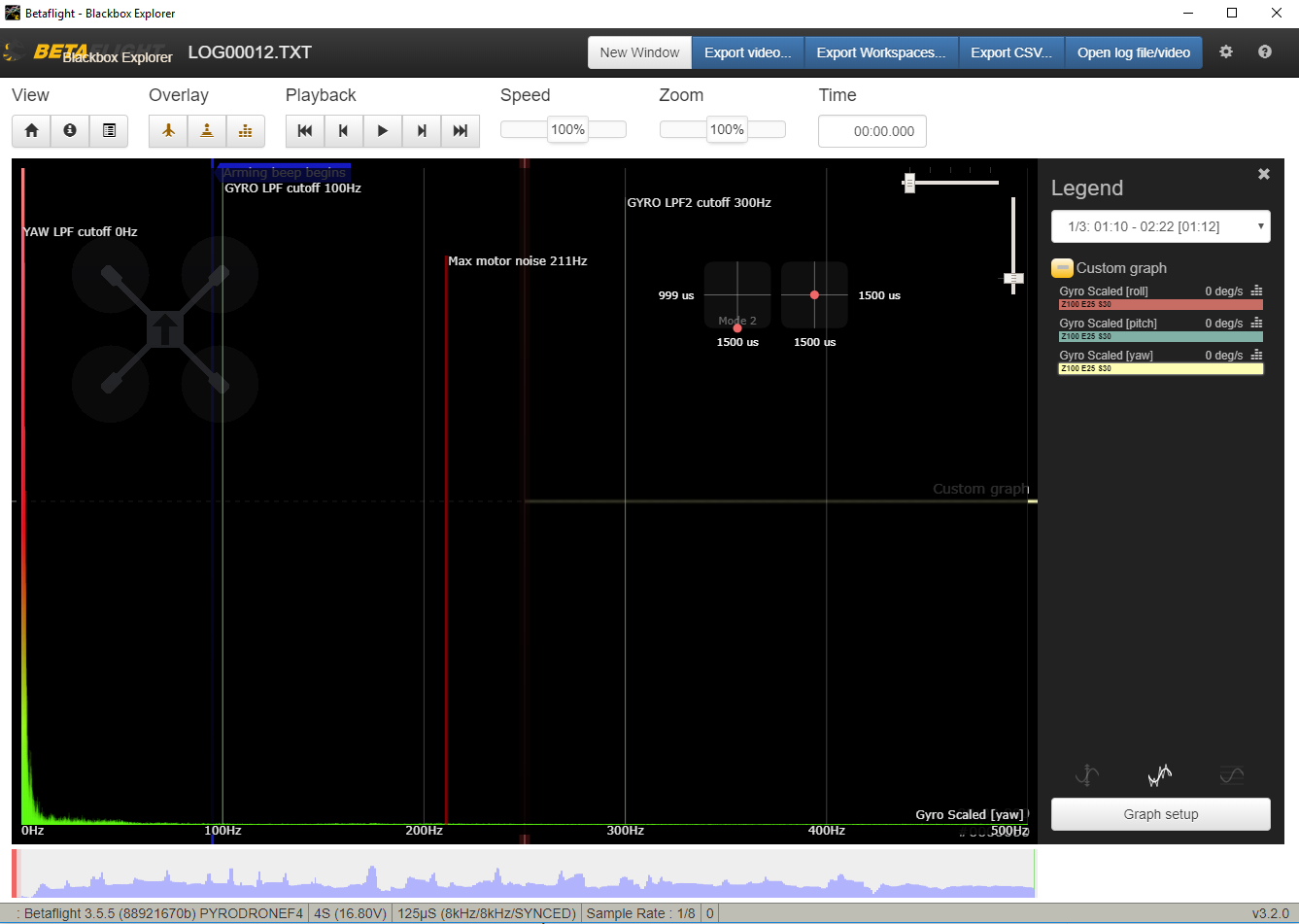Toggle the spectrum analyser overlay
Viewport: 1299px width, 924px height.
[246, 130]
